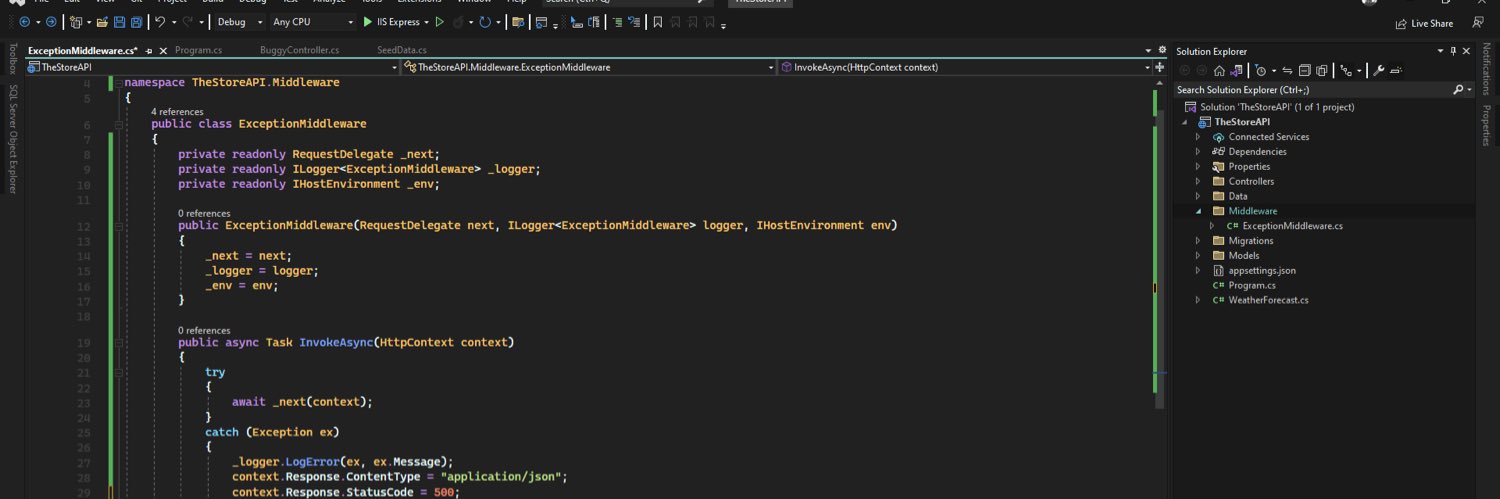This screenshot has width=1500, height=499.
Task: Toggle Show All Files in Solution Explorer
Action: pos(1322,71)
